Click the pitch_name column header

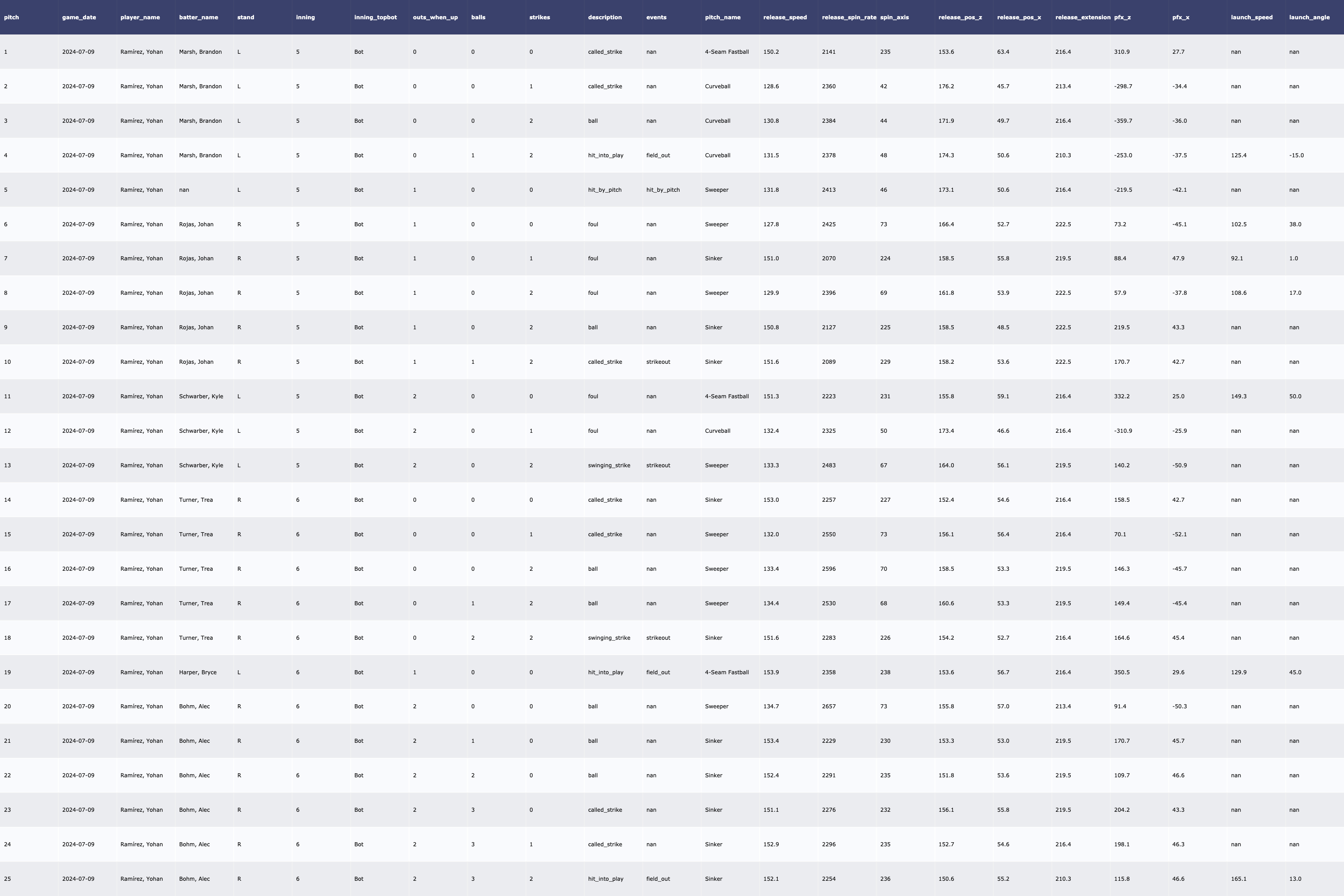click(722, 17)
